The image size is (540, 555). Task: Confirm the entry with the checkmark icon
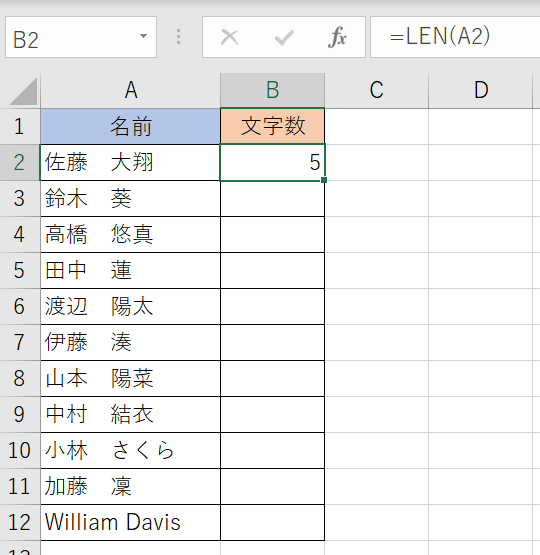click(284, 38)
